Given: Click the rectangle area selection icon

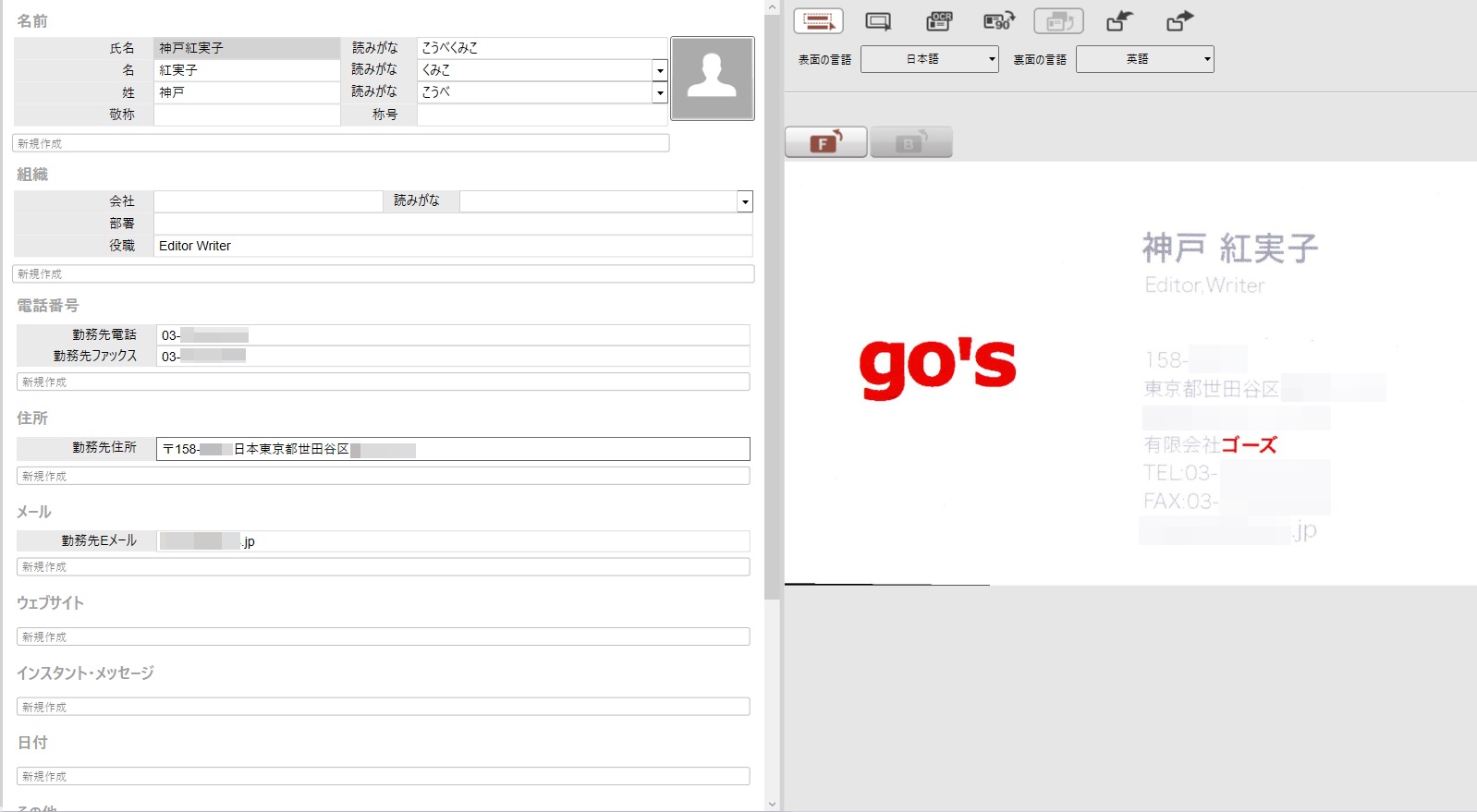Looking at the screenshot, I should (878, 21).
